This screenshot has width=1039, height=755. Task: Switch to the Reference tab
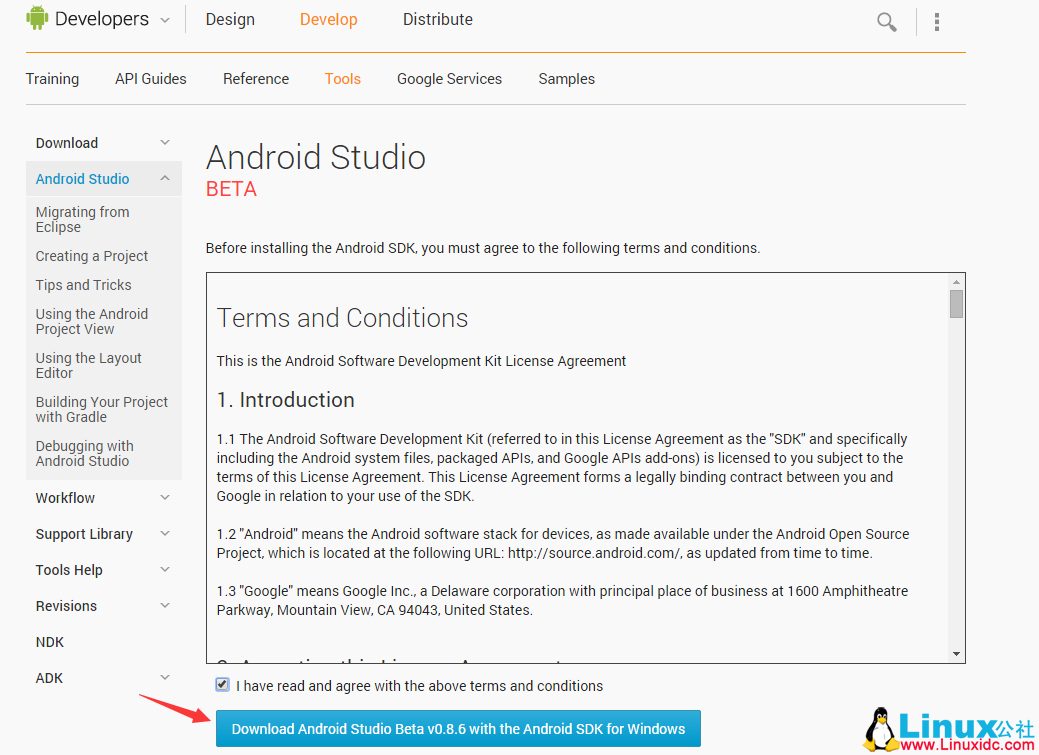256,79
